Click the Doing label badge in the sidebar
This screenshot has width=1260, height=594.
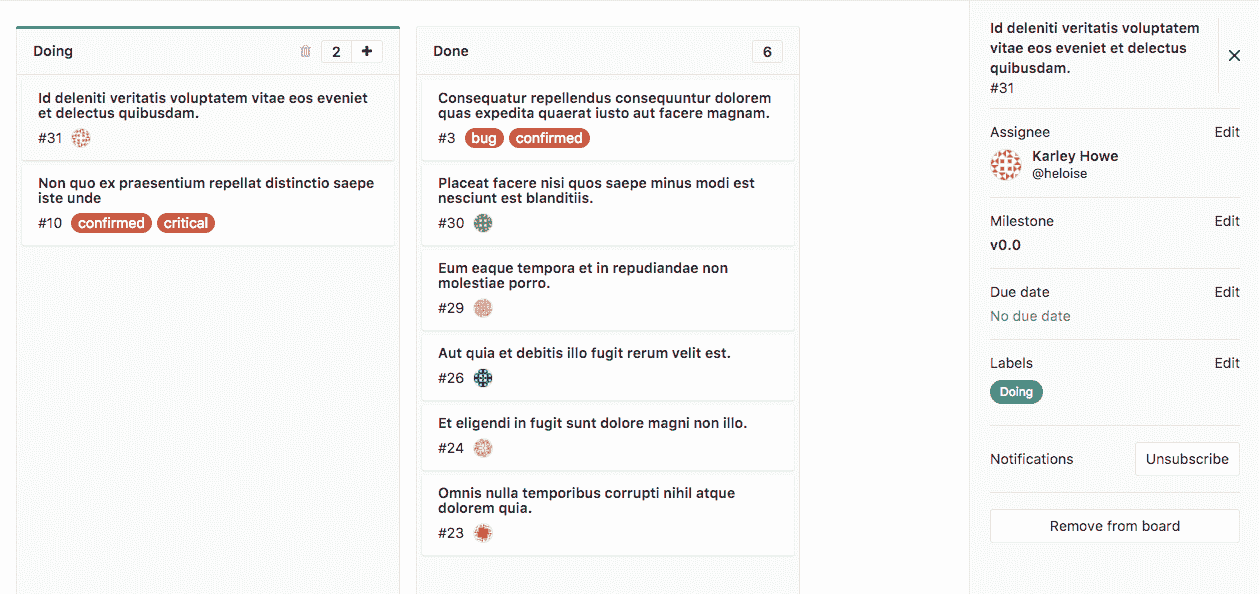click(1016, 391)
